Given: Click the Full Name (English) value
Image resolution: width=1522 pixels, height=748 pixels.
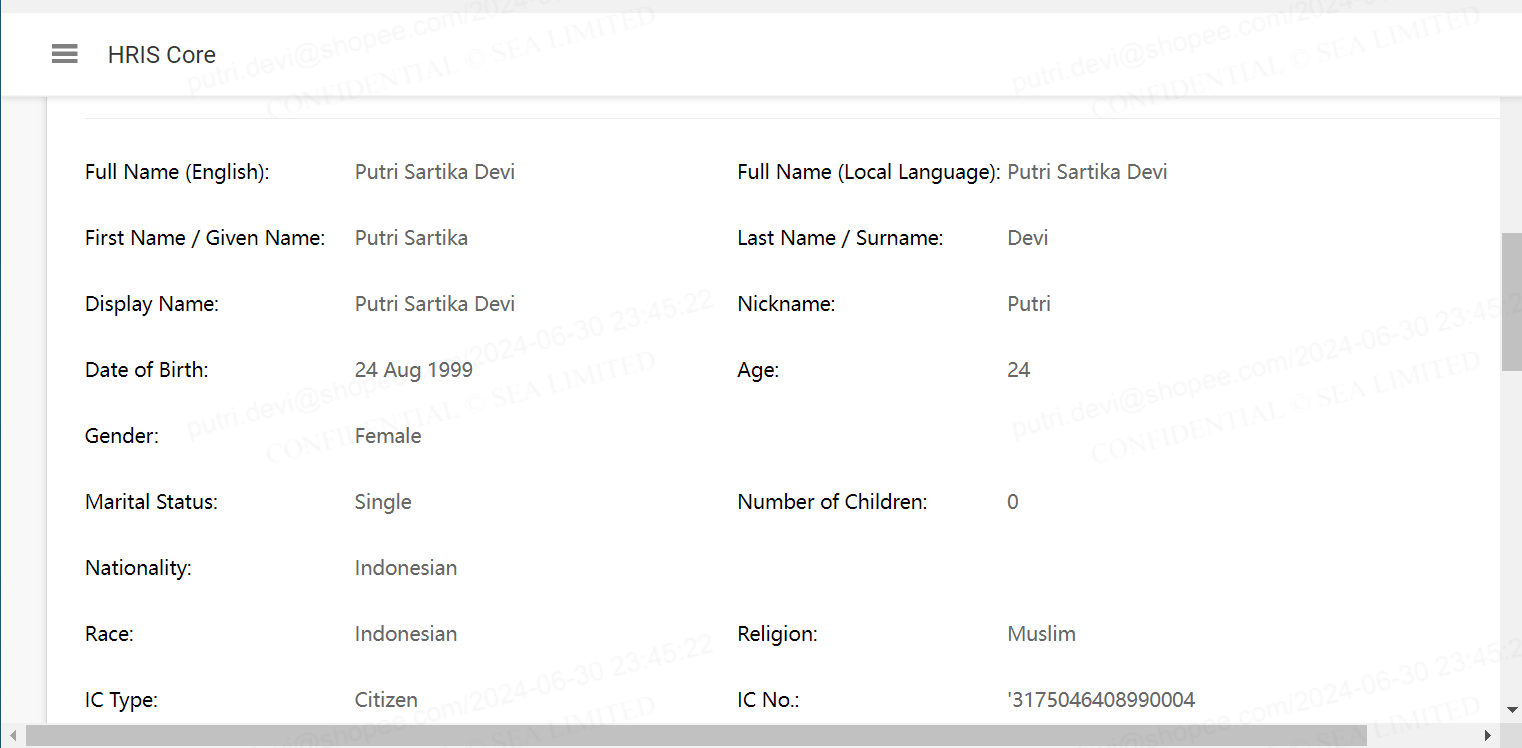Looking at the screenshot, I should (x=435, y=172).
